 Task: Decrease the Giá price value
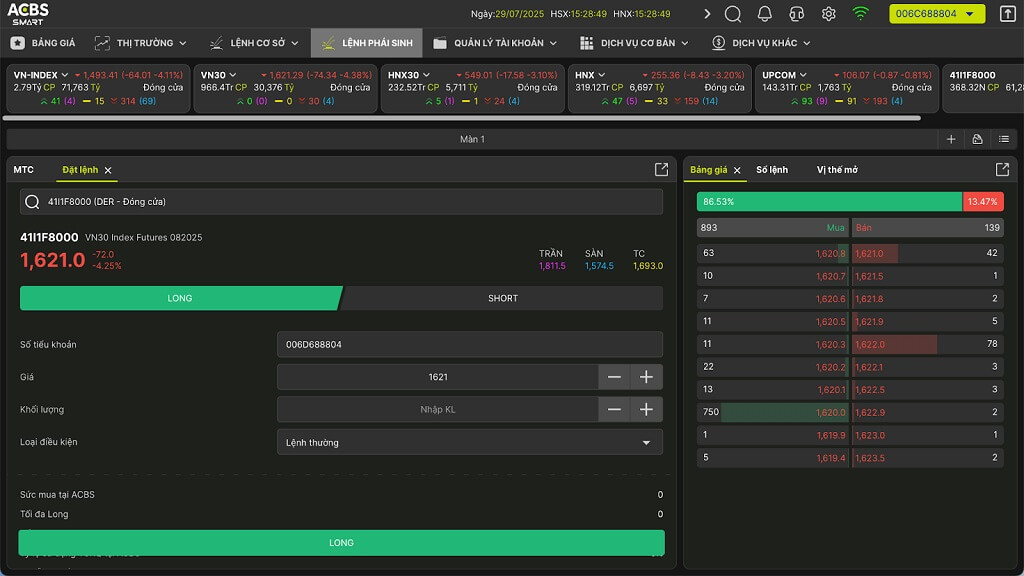click(x=614, y=377)
